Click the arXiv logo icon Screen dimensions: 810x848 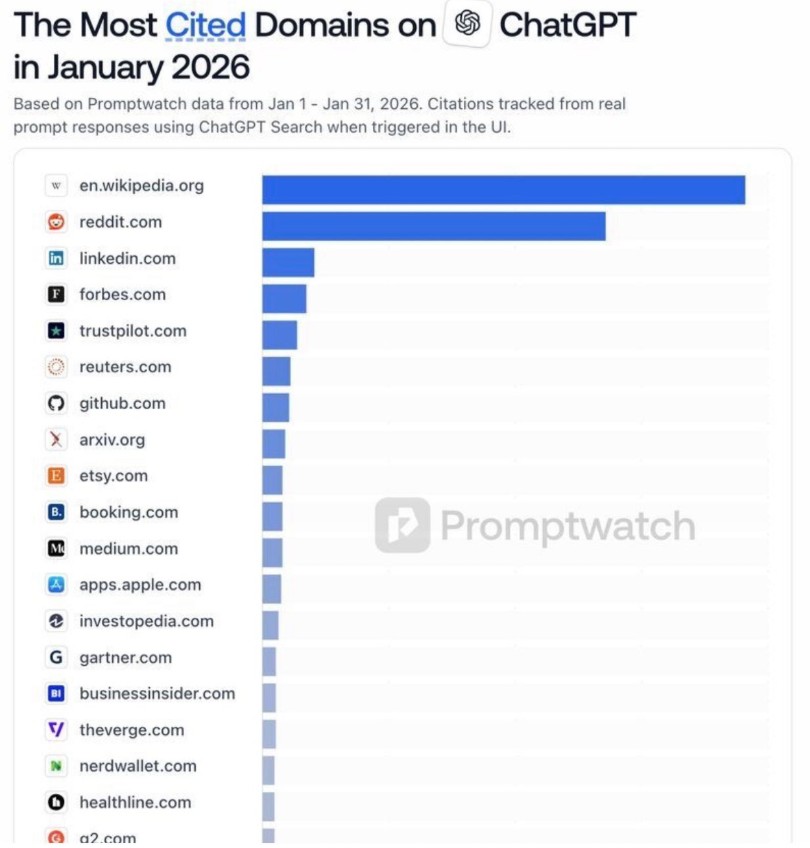click(57, 440)
